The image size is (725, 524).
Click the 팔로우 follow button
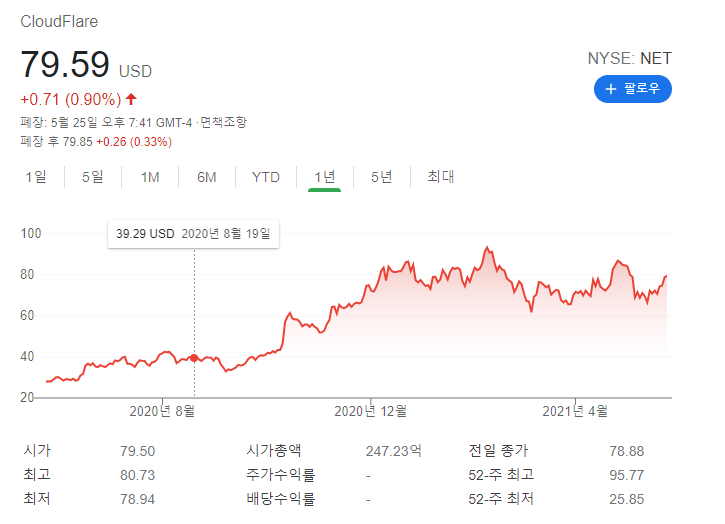[x=632, y=89]
